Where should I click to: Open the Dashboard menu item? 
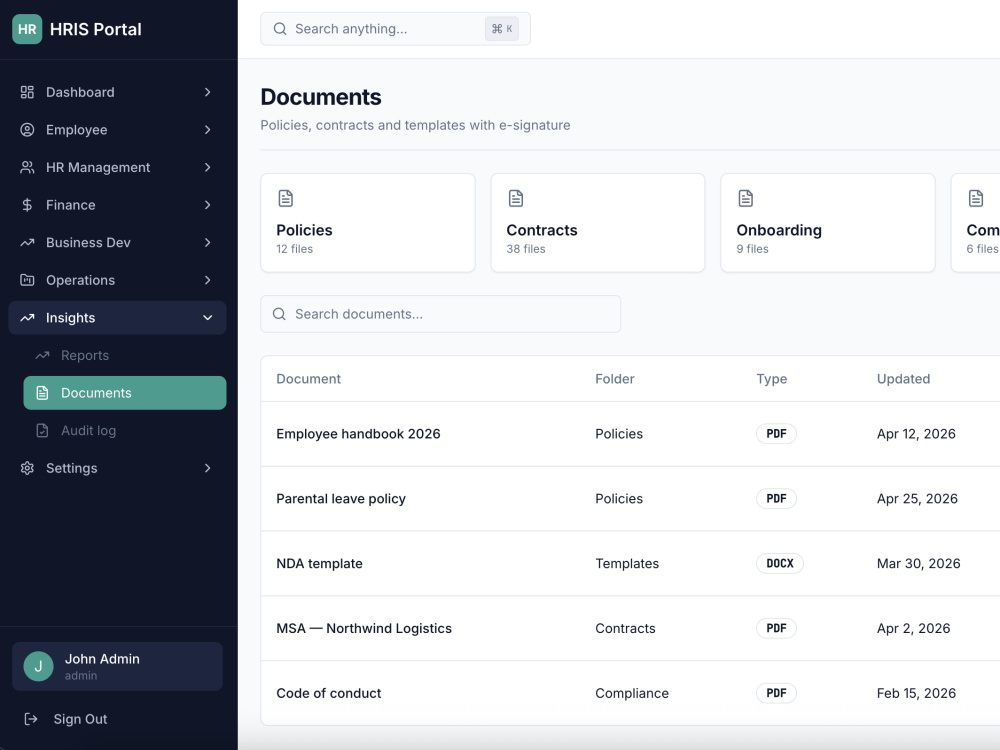coord(117,92)
